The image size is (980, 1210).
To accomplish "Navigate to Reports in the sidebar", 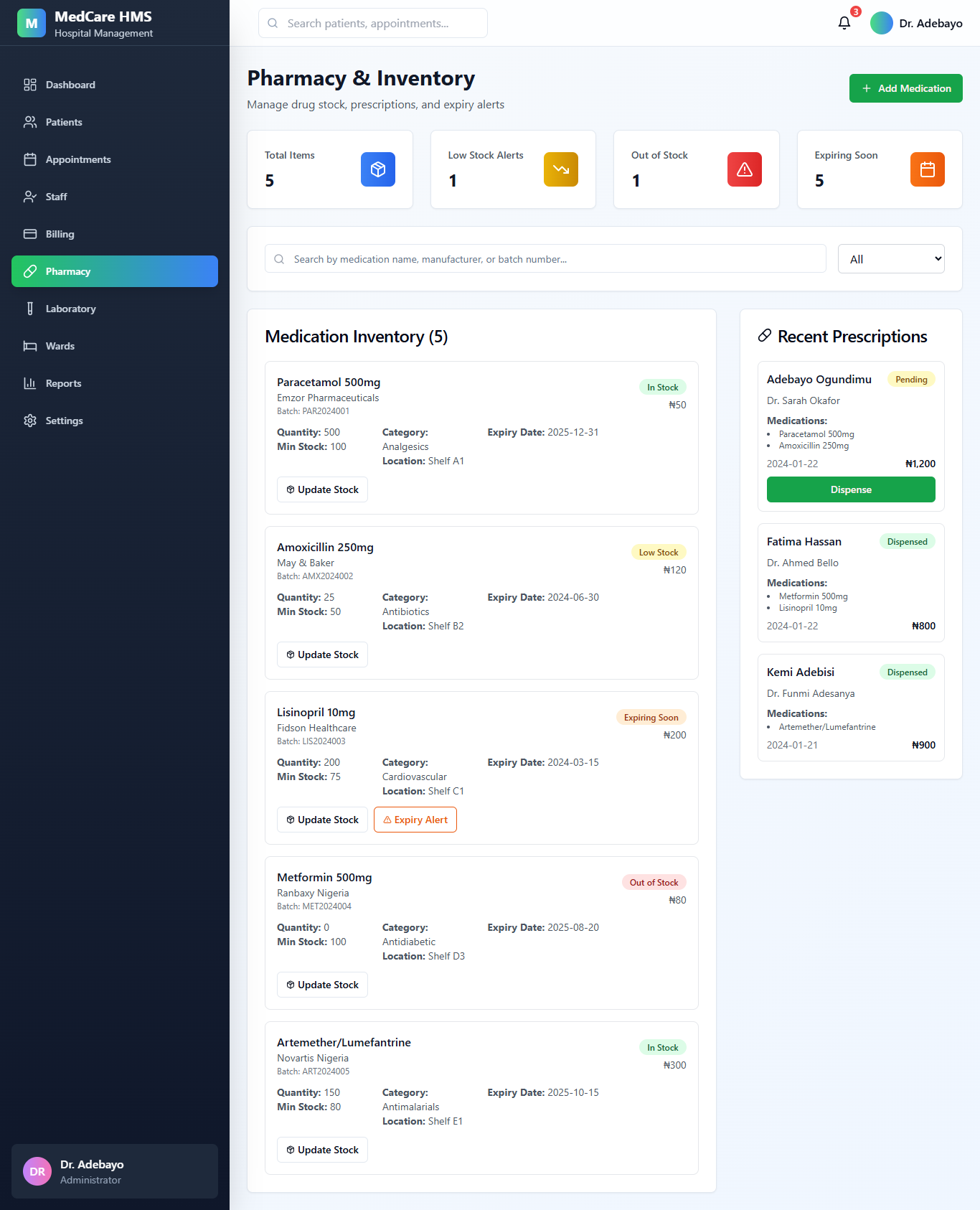I will tap(63, 383).
